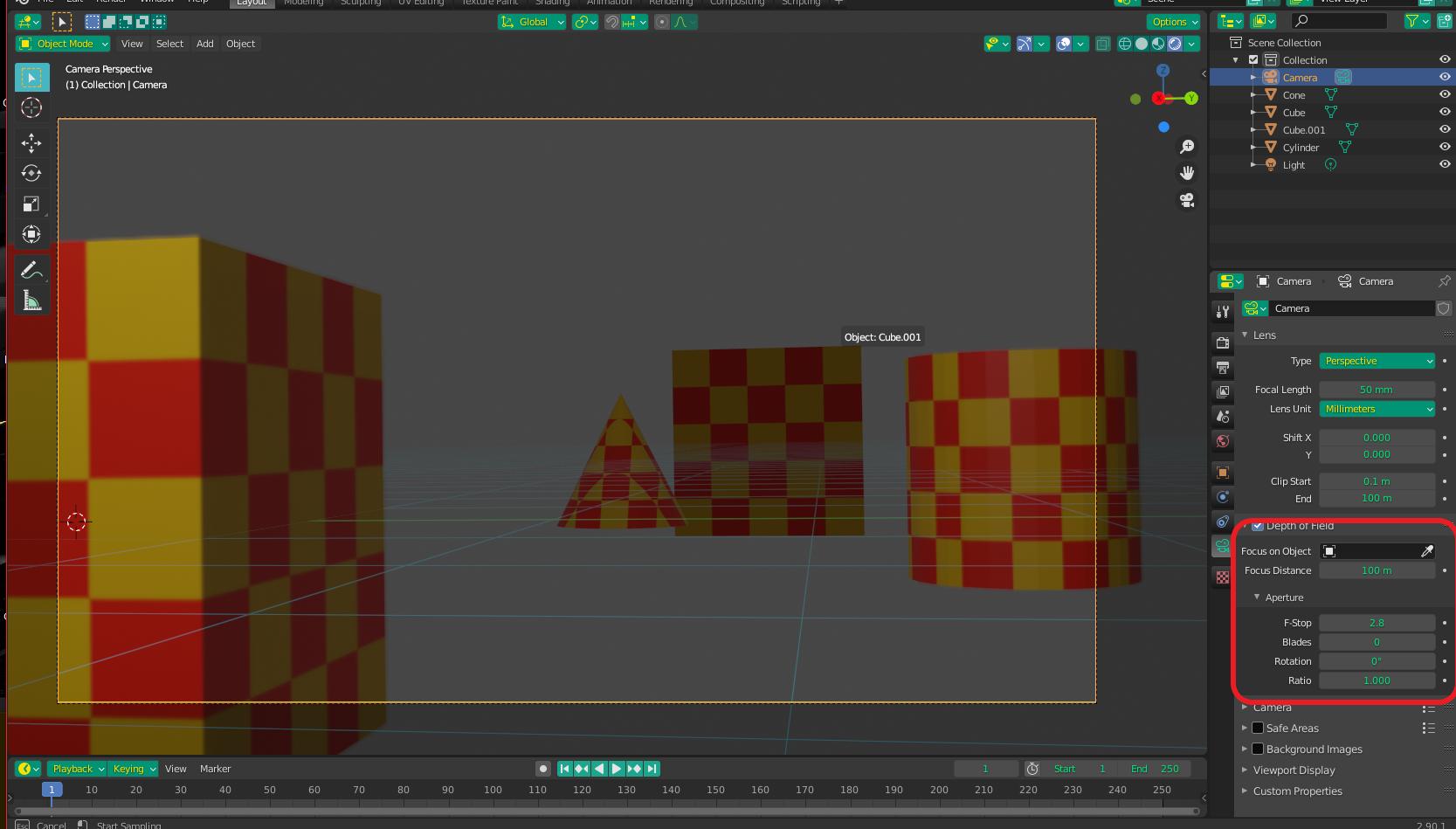The height and width of the screenshot is (829, 1456).
Task: Activate the Annotate pencil tool
Action: (31, 270)
